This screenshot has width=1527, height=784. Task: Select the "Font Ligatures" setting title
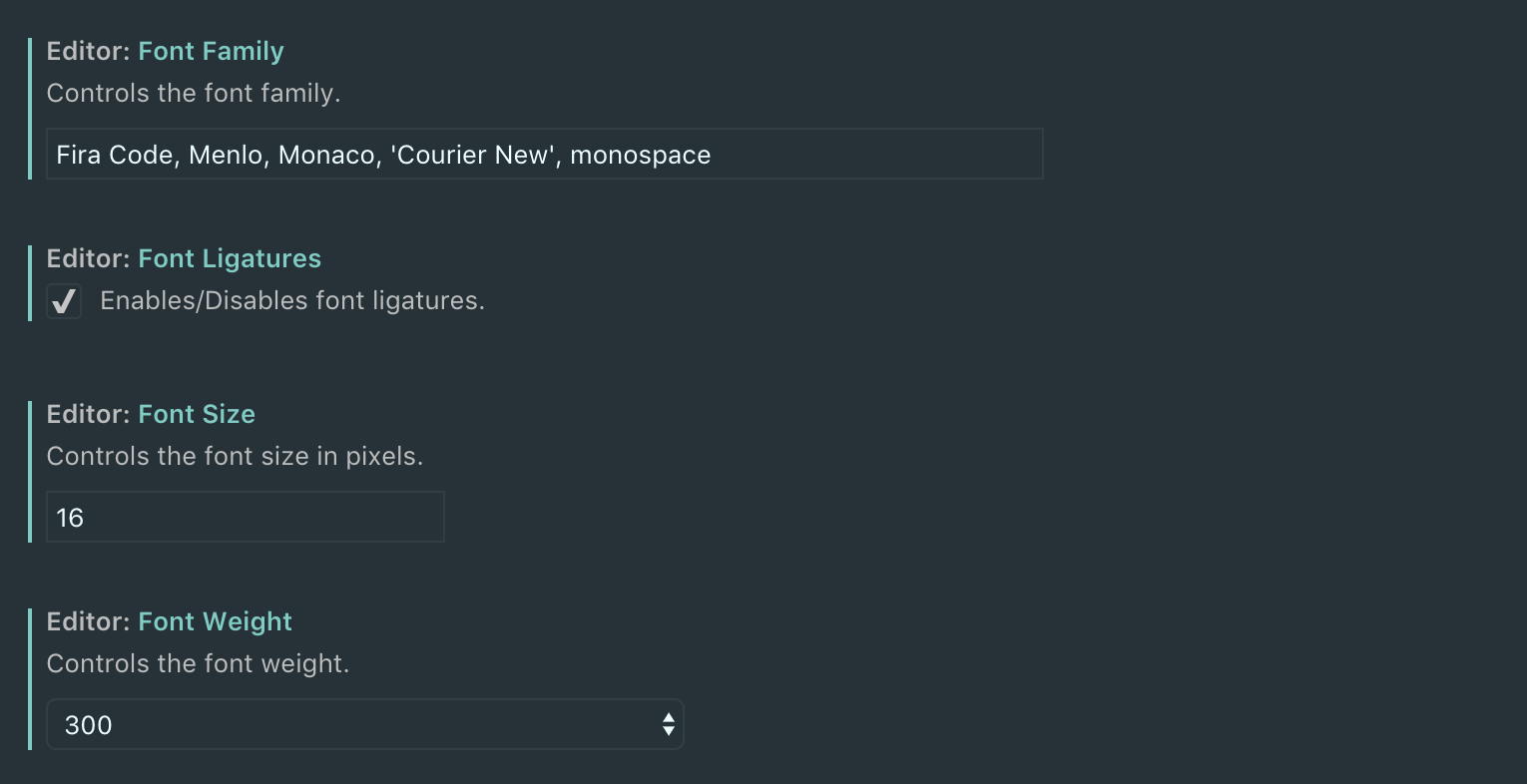click(x=230, y=258)
